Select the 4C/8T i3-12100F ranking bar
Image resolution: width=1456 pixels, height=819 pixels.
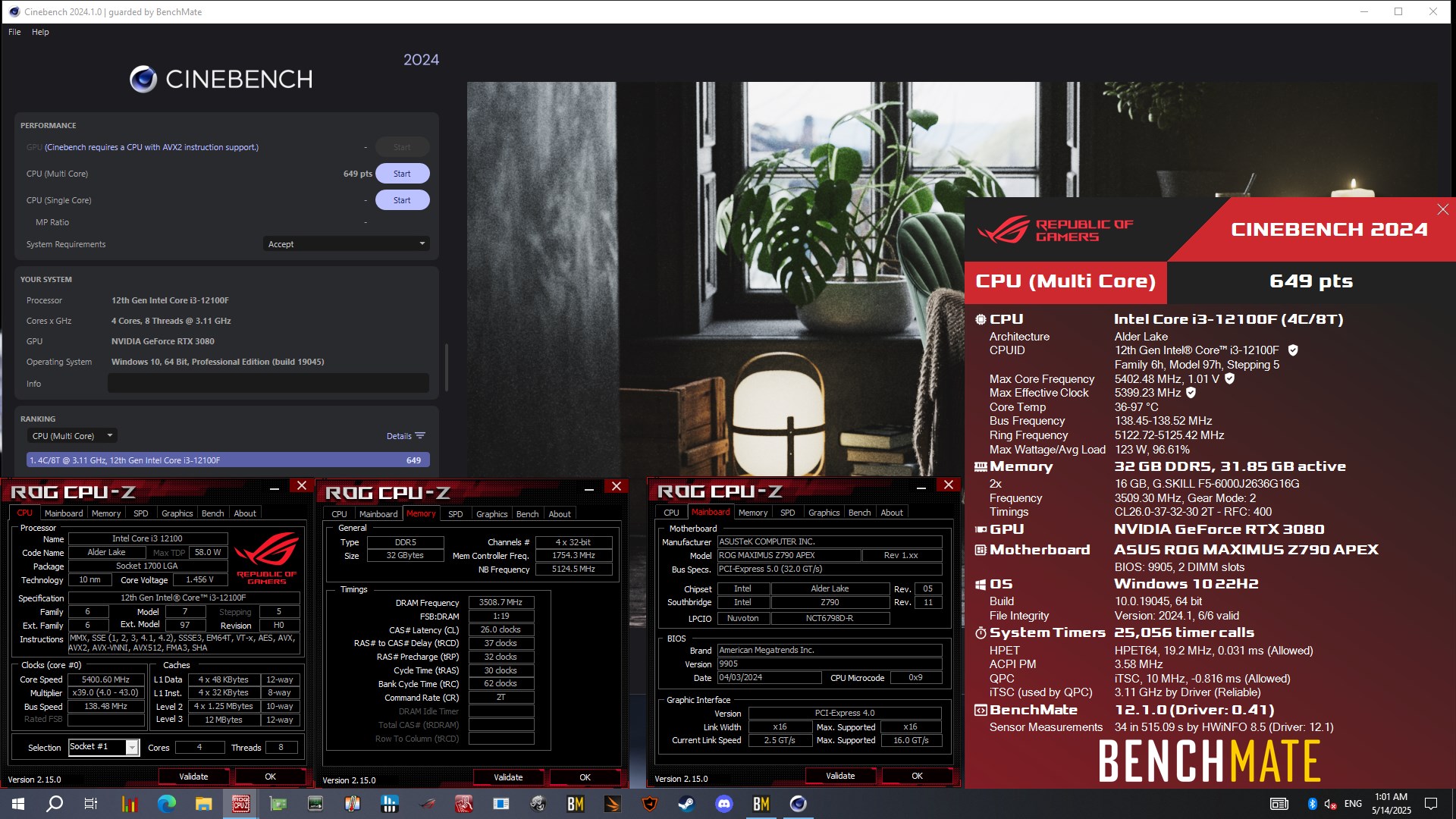[228, 460]
